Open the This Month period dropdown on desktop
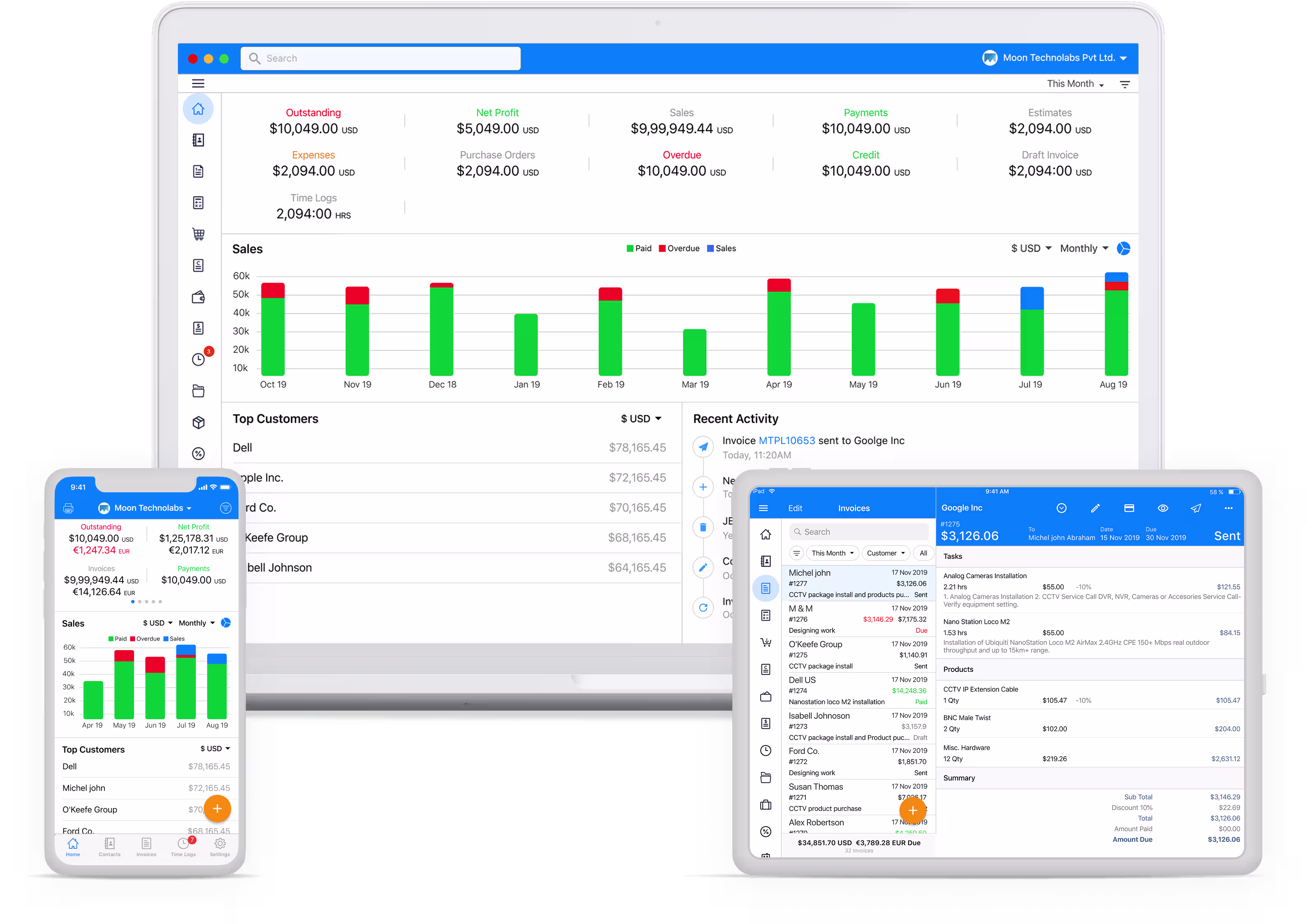The height and width of the screenshot is (924, 1307). click(1075, 84)
